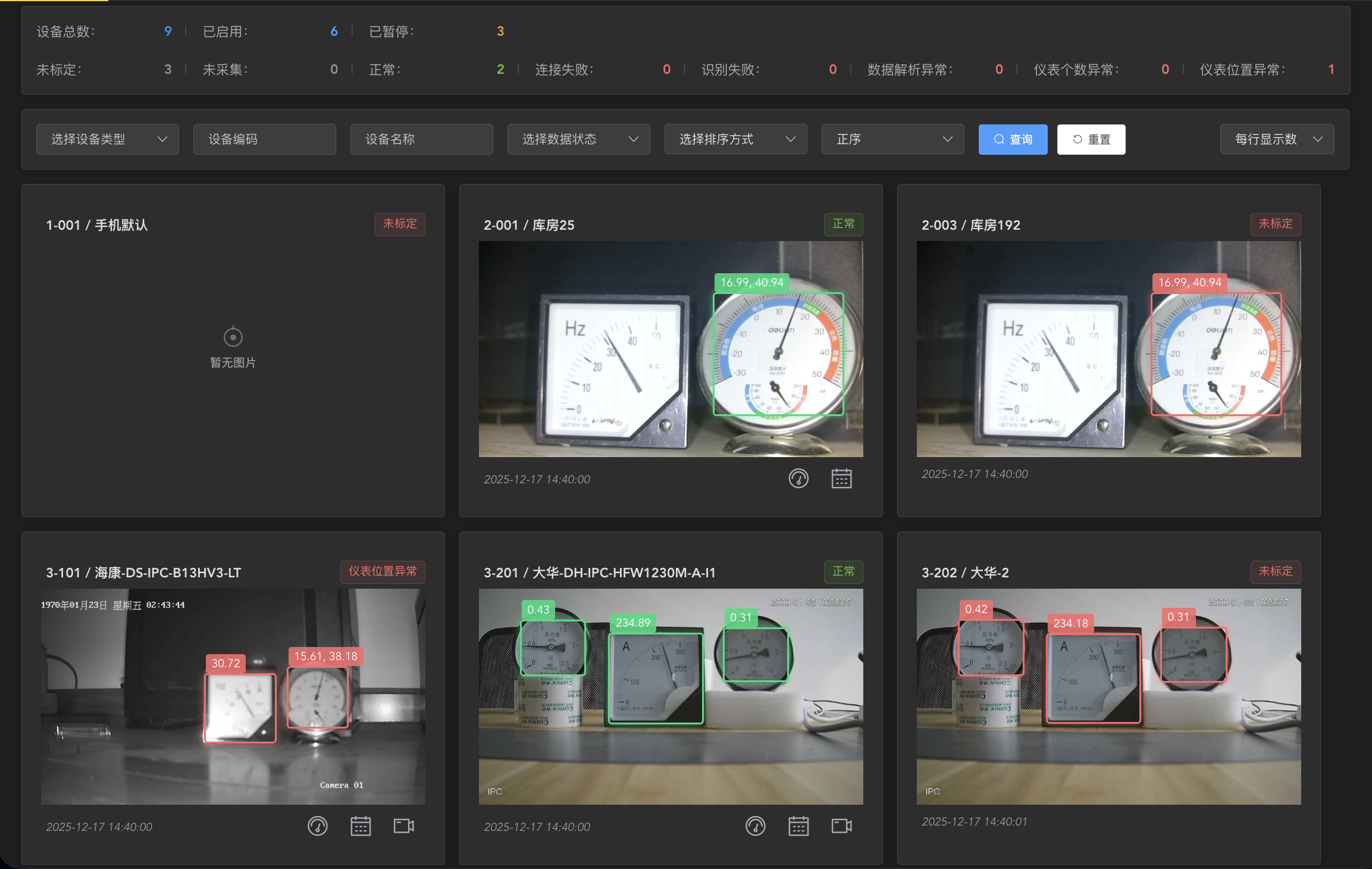
Task: Click gauge icon on 库房25 card
Action: [x=798, y=479]
